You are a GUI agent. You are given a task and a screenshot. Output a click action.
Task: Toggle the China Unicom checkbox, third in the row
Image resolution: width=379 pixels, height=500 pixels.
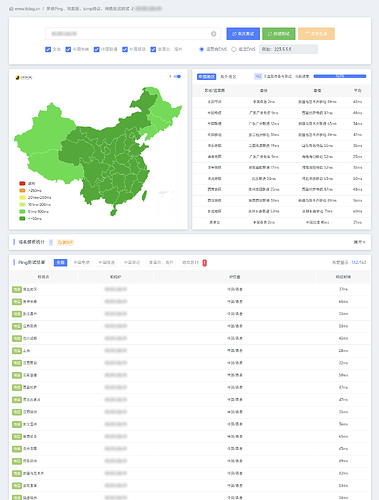coord(97,49)
